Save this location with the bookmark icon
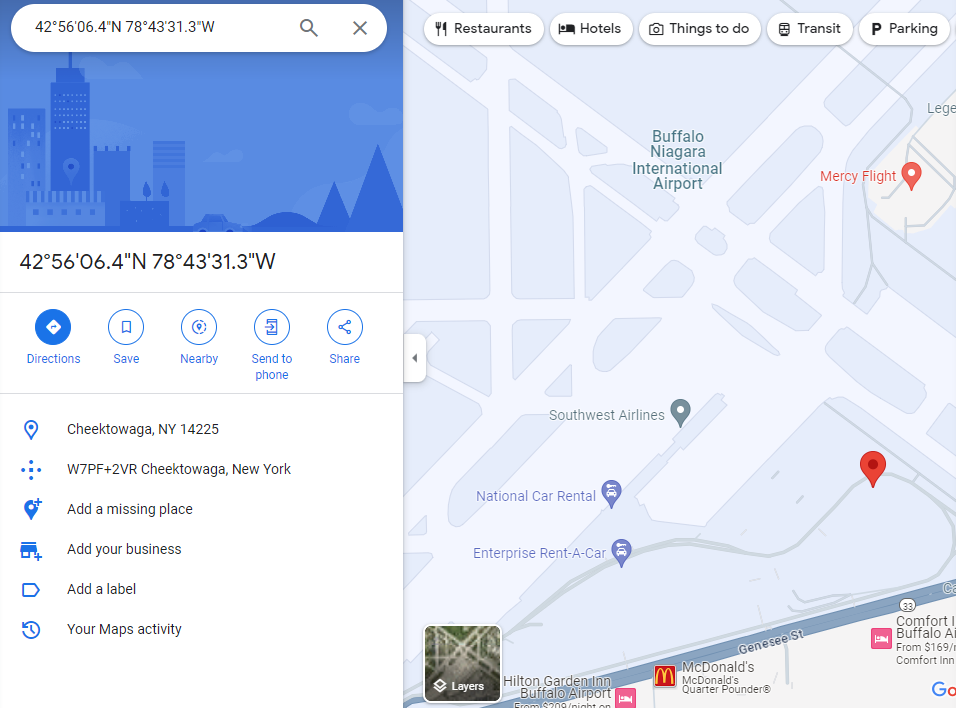Viewport: 956px width, 708px height. point(126,337)
